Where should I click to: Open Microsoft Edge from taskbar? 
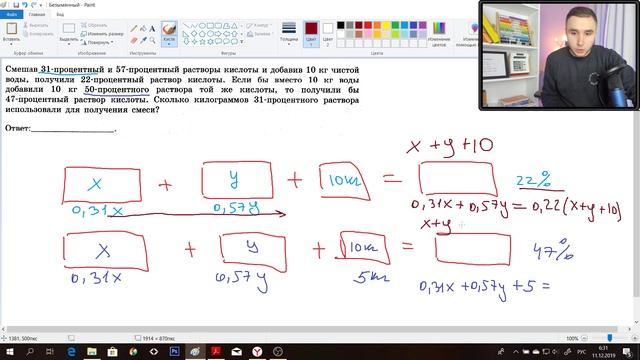tap(71, 351)
